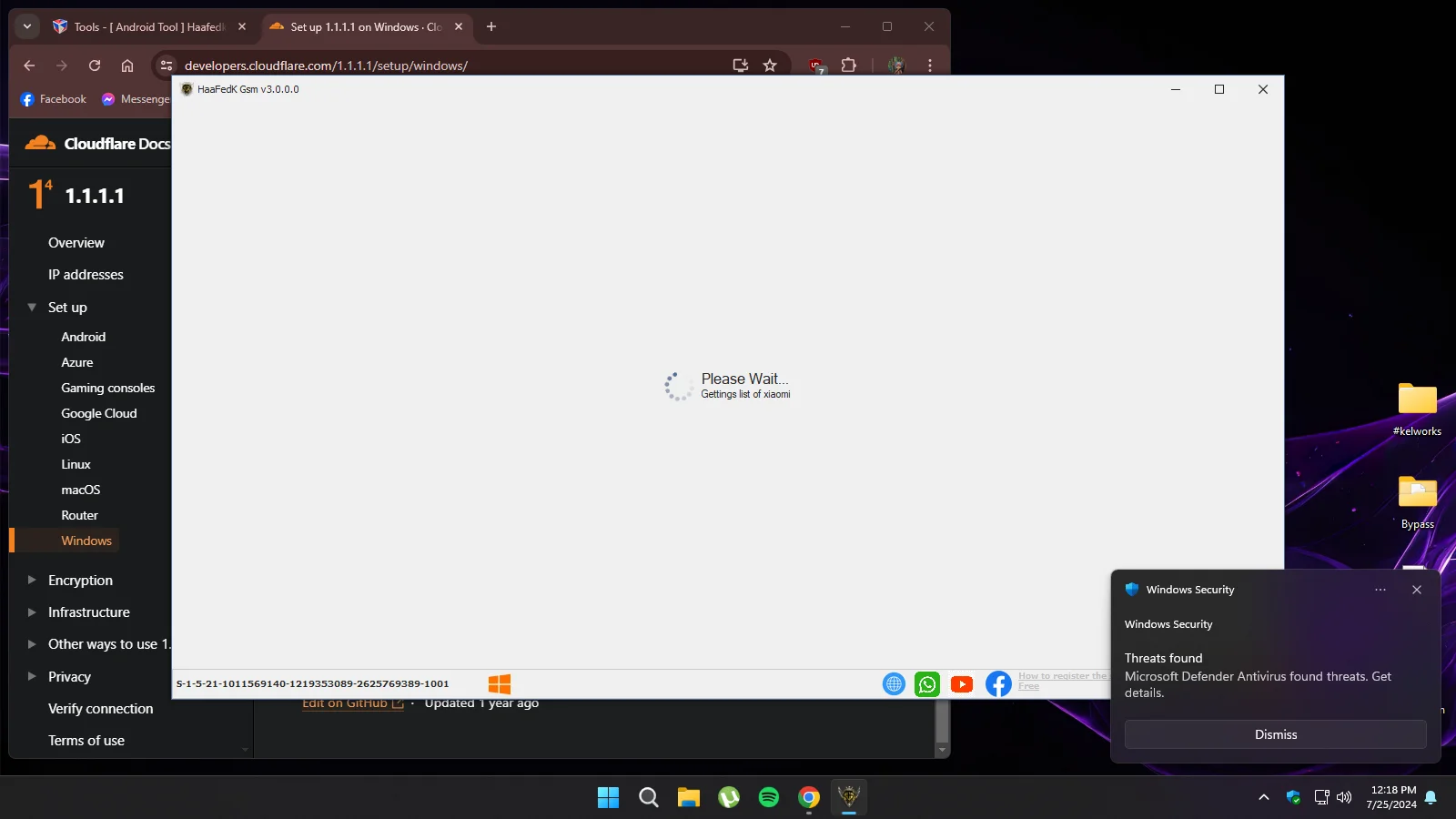Select Google Cloud setup page

click(99, 413)
